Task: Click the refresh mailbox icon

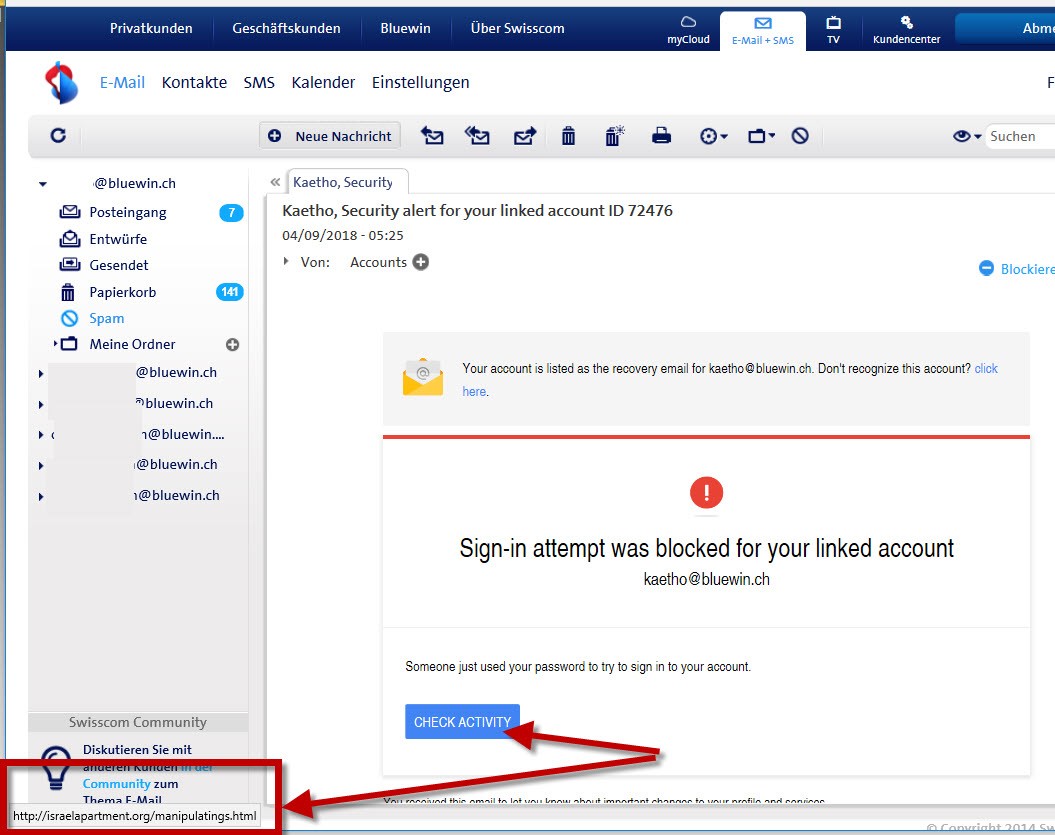Action: tap(58, 136)
